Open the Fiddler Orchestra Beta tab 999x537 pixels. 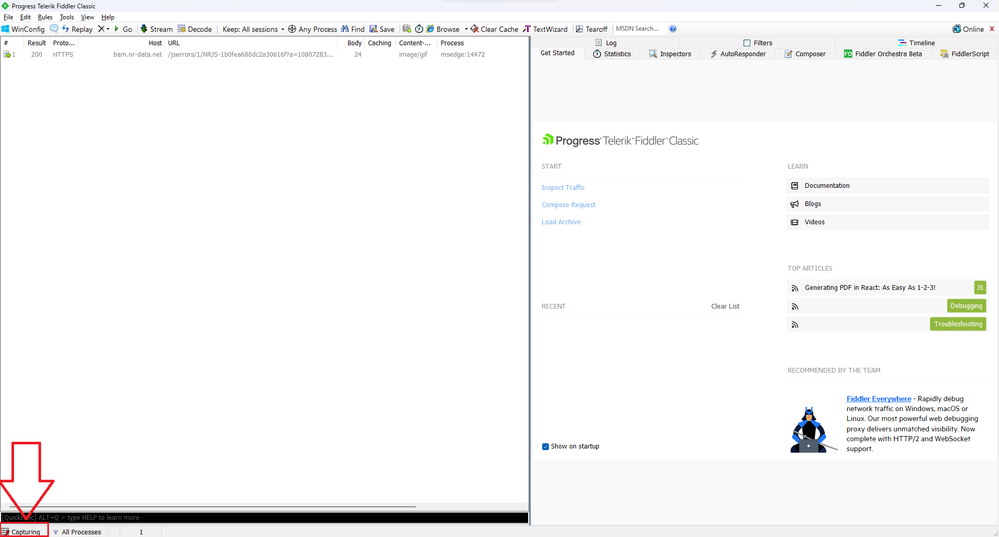tap(882, 54)
